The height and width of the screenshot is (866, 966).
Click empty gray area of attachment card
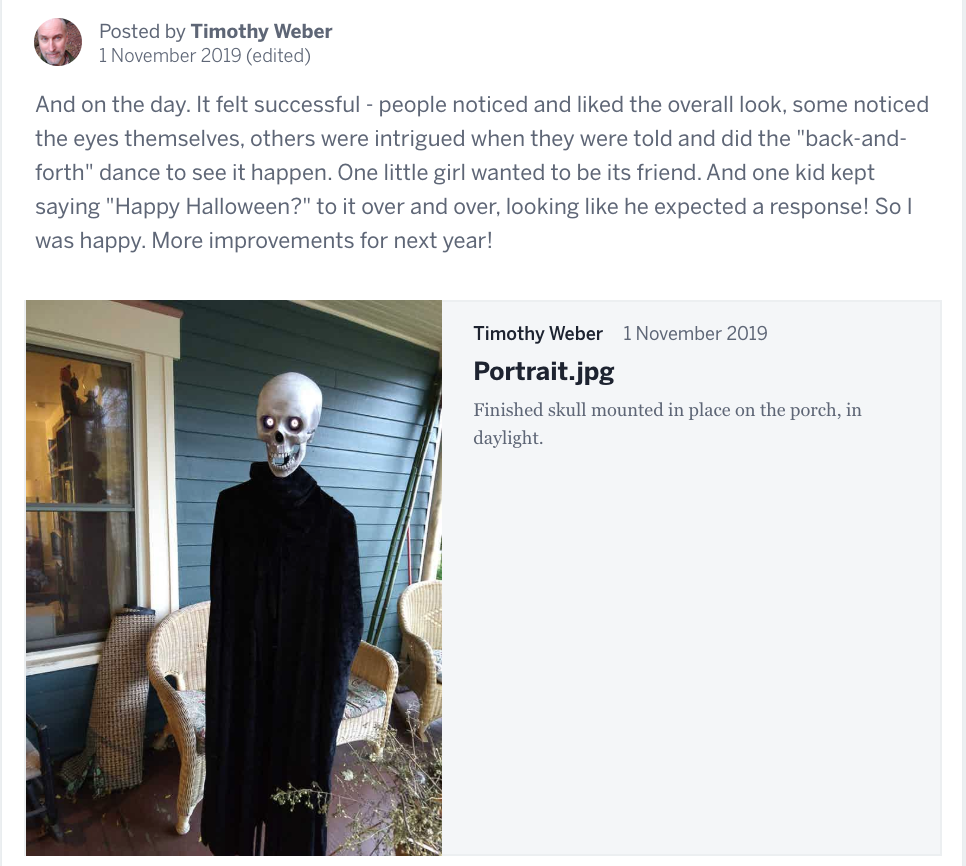pyautogui.click(x=690, y=647)
